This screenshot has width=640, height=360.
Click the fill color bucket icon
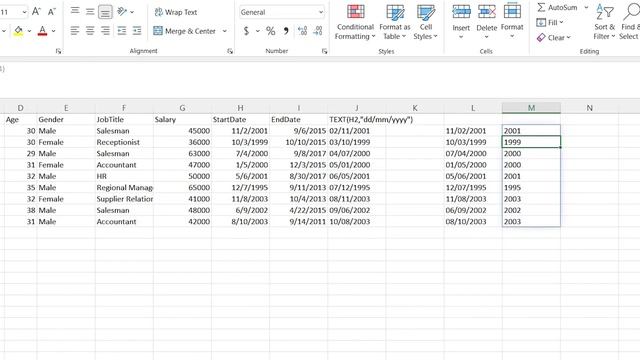click(18, 31)
